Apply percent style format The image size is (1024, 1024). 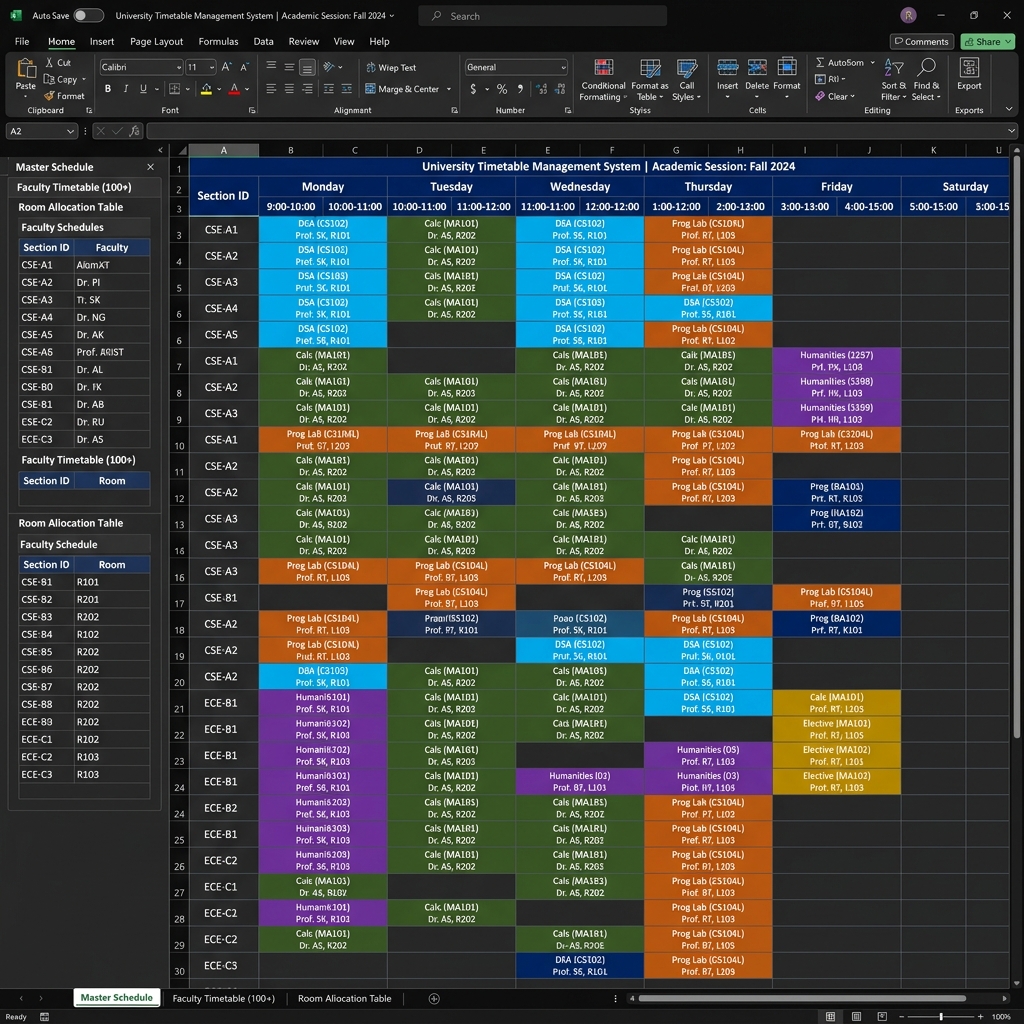click(502, 89)
